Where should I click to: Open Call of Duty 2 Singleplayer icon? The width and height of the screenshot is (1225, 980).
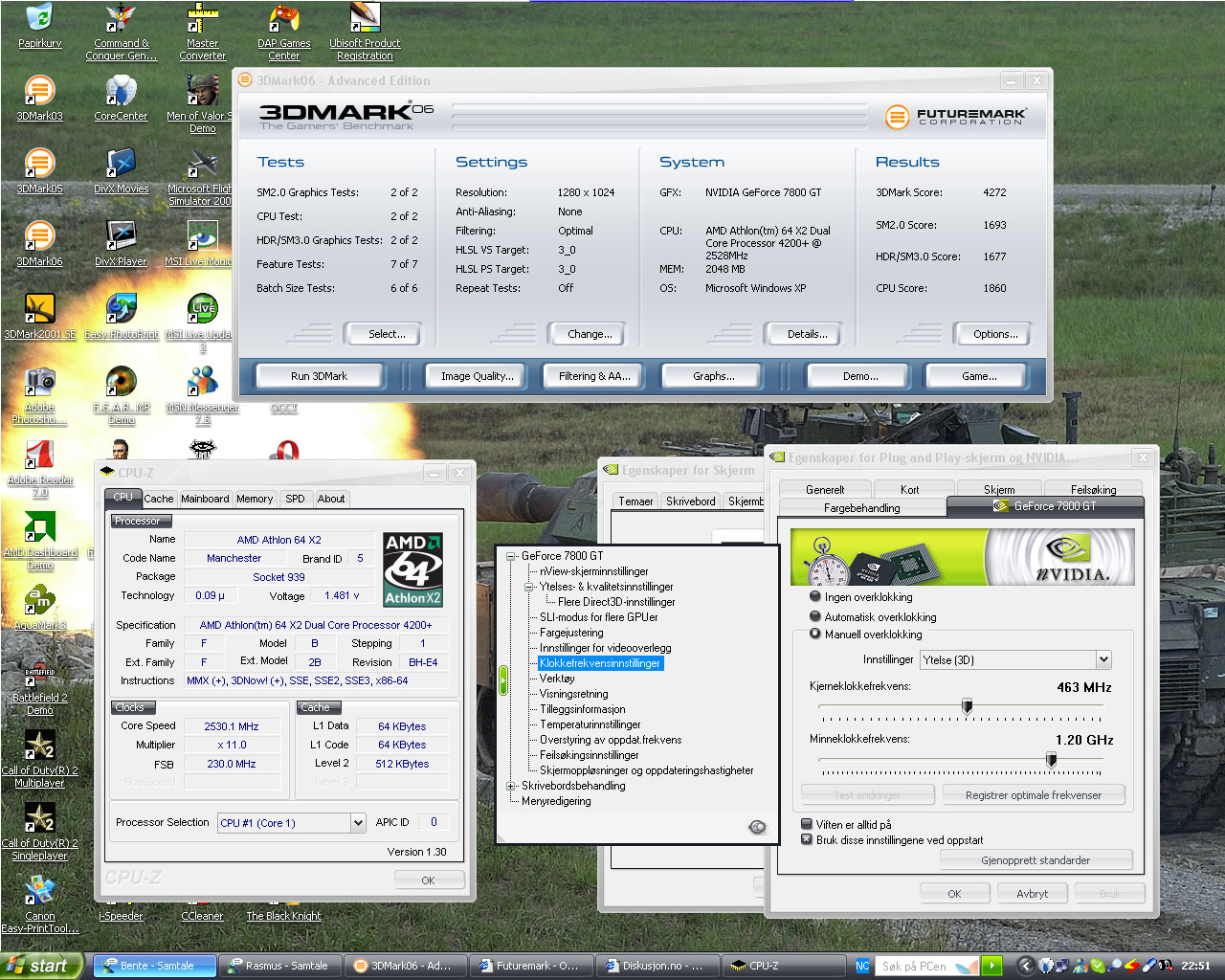39,832
